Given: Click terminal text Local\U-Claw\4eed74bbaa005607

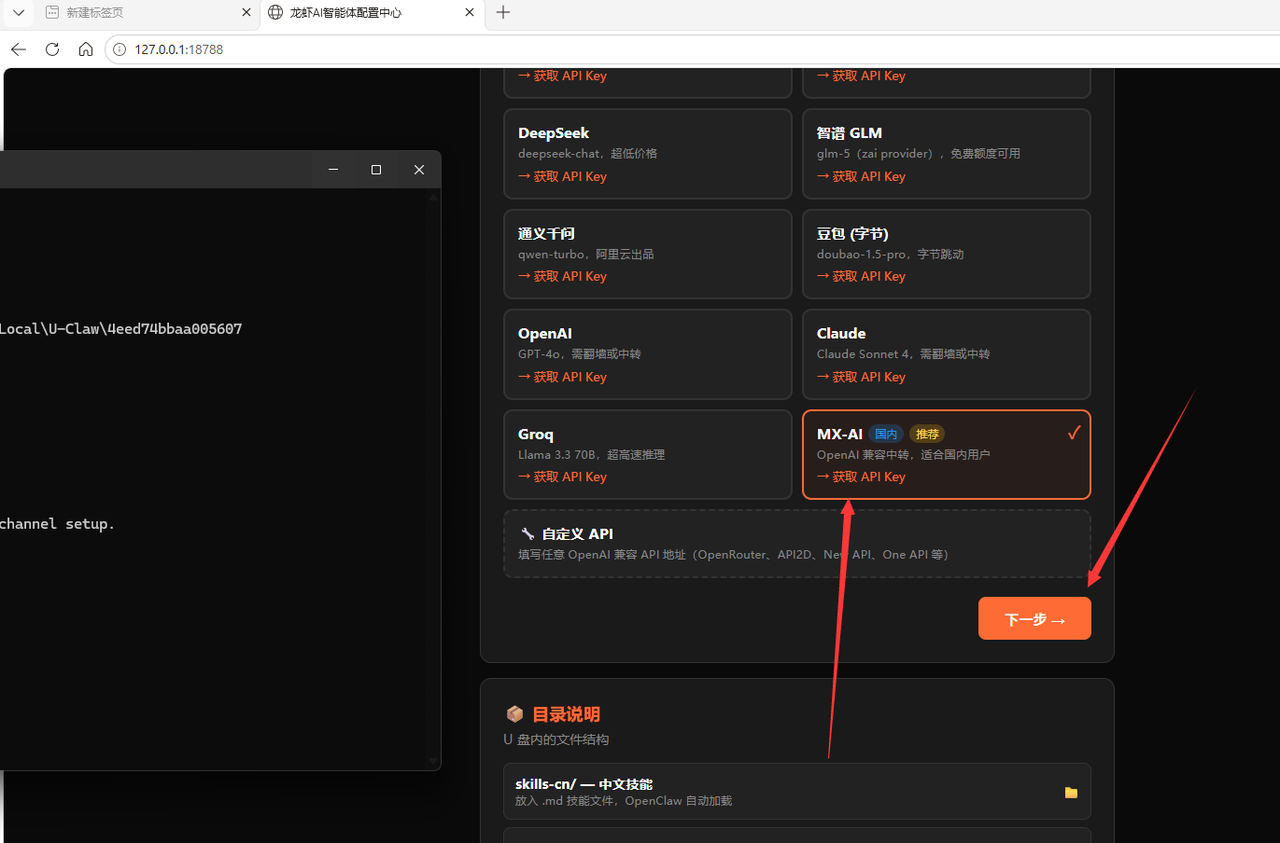Looking at the screenshot, I should (x=121, y=329).
